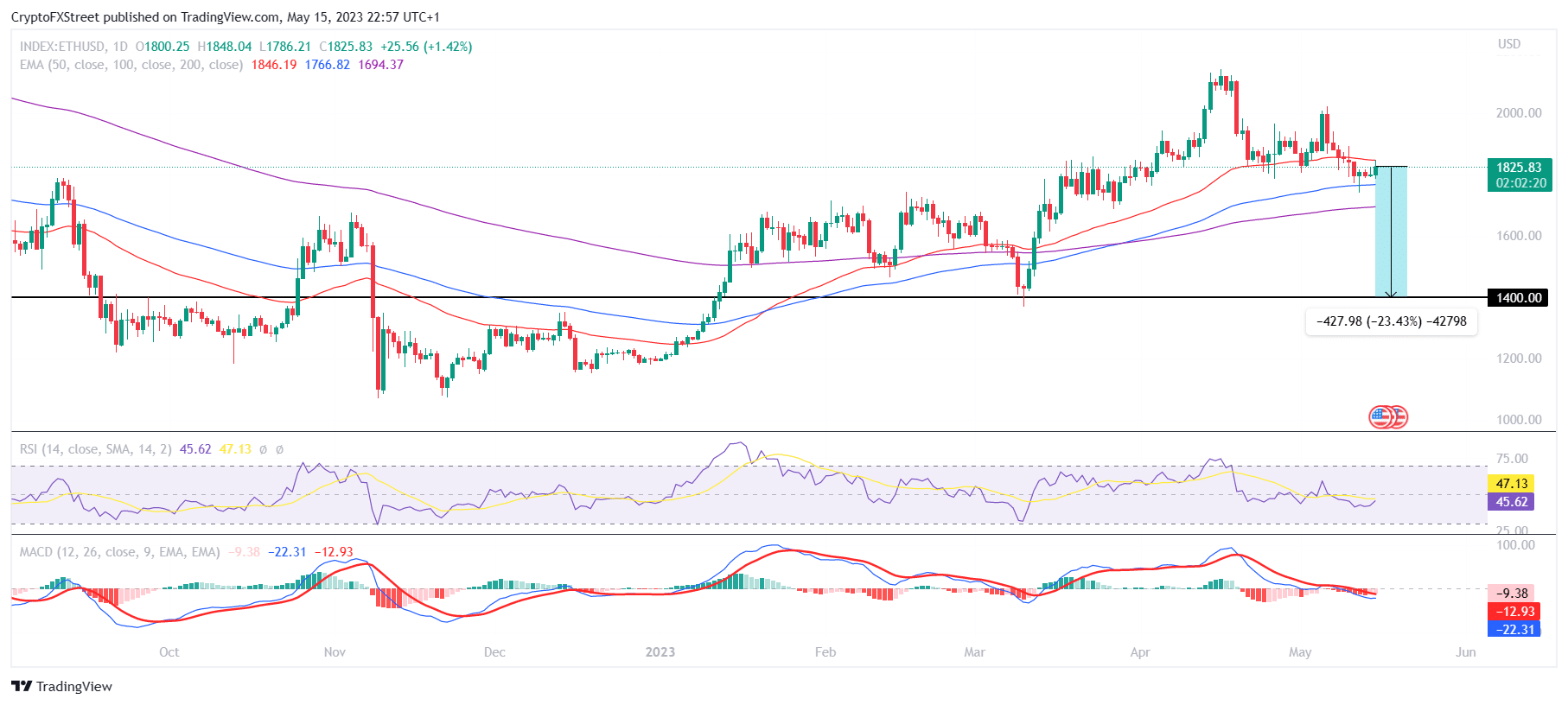Click the 2023 label on the time axis

(x=660, y=652)
